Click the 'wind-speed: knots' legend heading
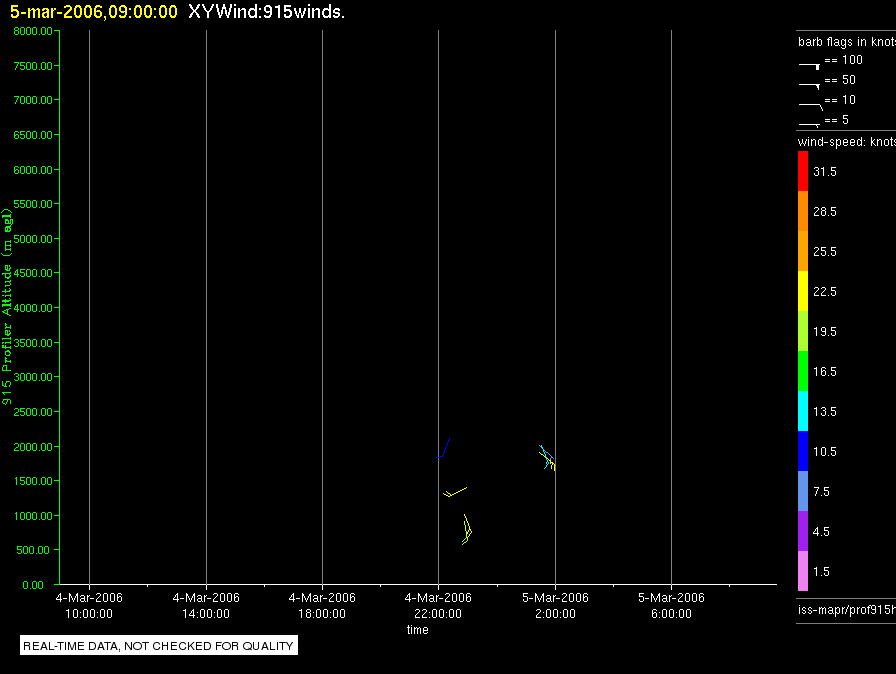 tap(847, 142)
